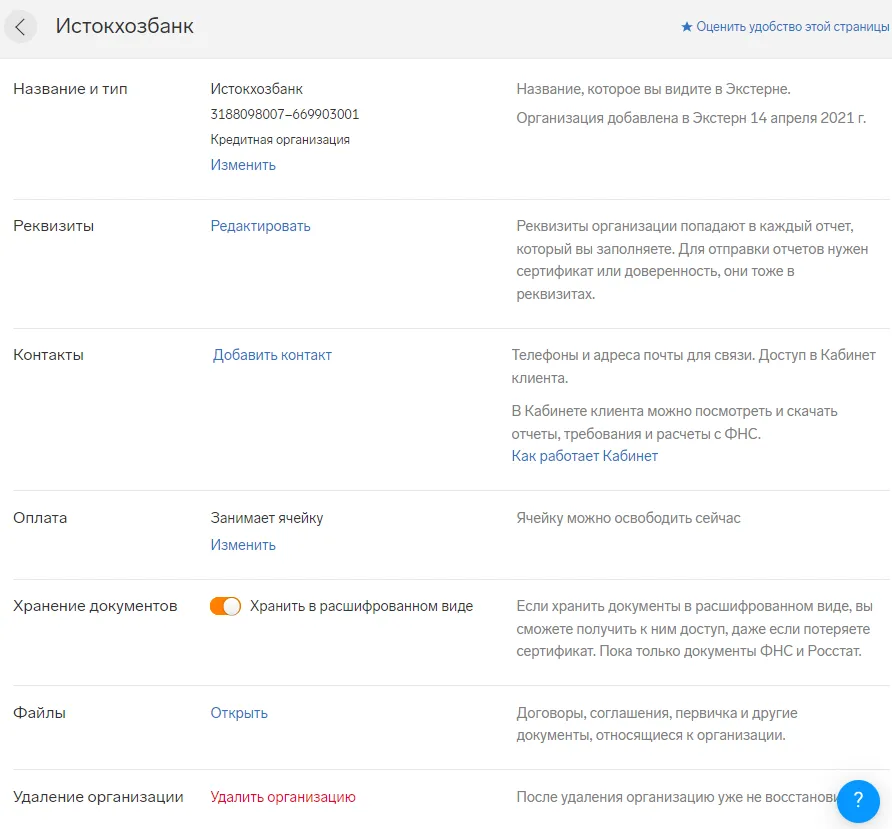Click Изменить under Занимает ячейку
The height and width of the screenshot is (829, 892).
click(x=243, y=545)
